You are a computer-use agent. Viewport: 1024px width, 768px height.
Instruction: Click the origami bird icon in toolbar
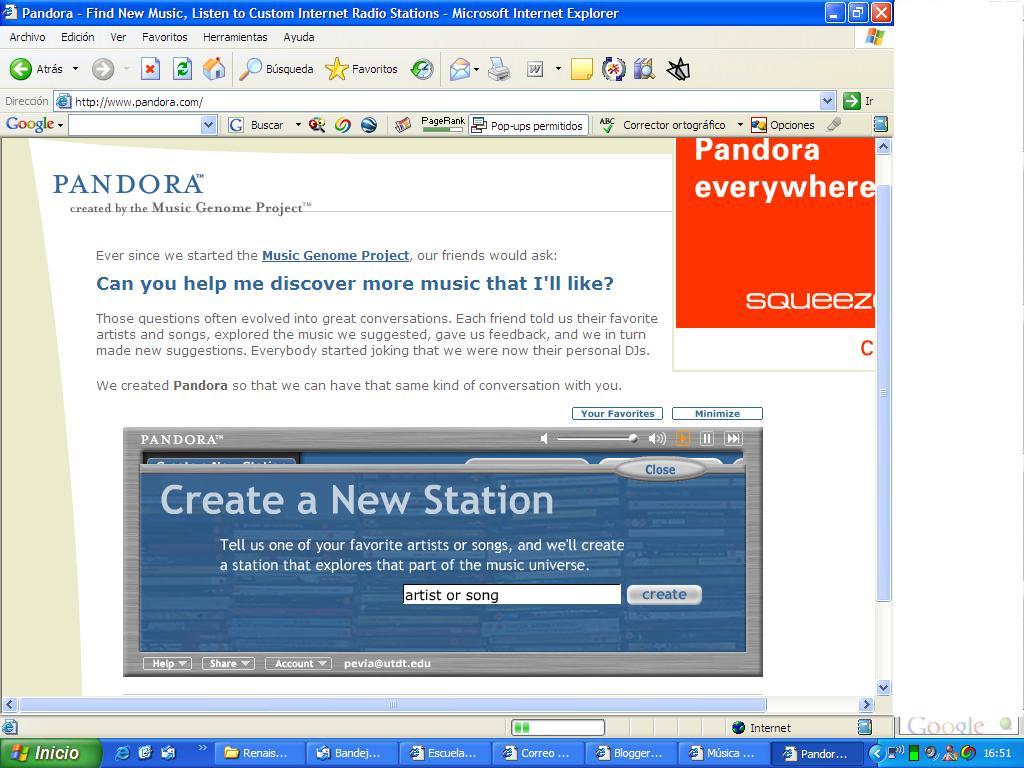click(x=679, y=69)
